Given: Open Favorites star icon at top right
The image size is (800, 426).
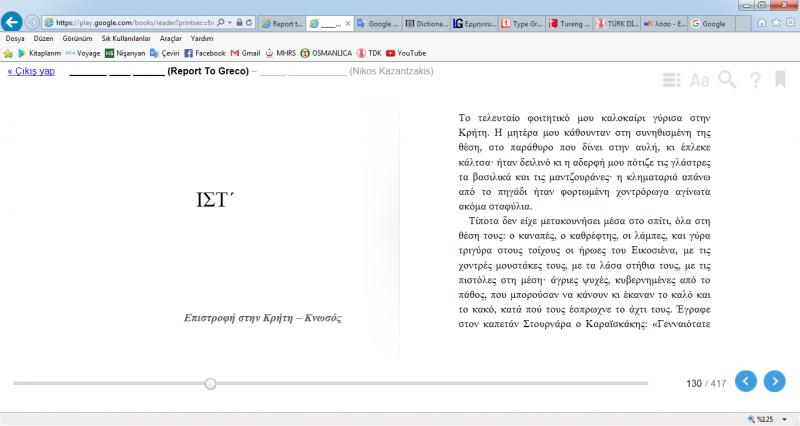Looking at the screenshot, I should click(776, 22).
